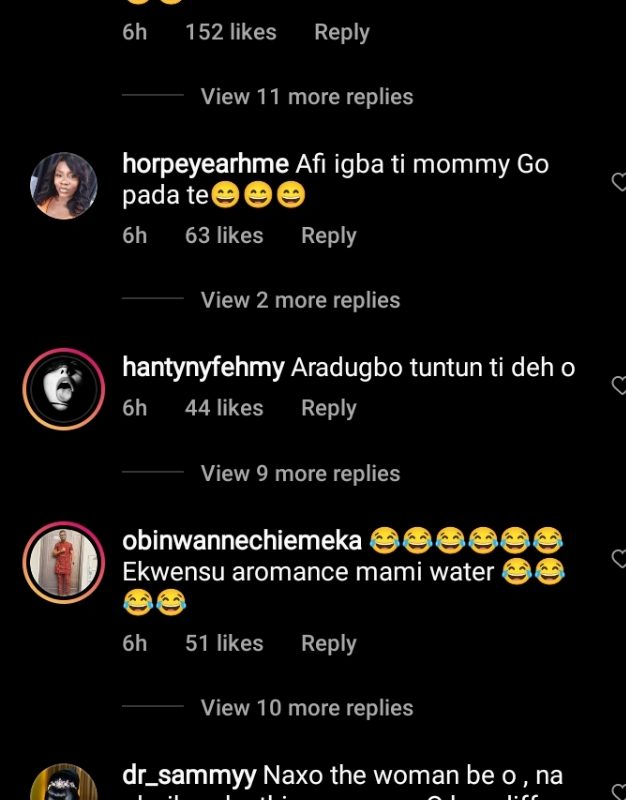
Task: Like horpeyearhme's comment with the heart
Action: [x=619, y=181]
